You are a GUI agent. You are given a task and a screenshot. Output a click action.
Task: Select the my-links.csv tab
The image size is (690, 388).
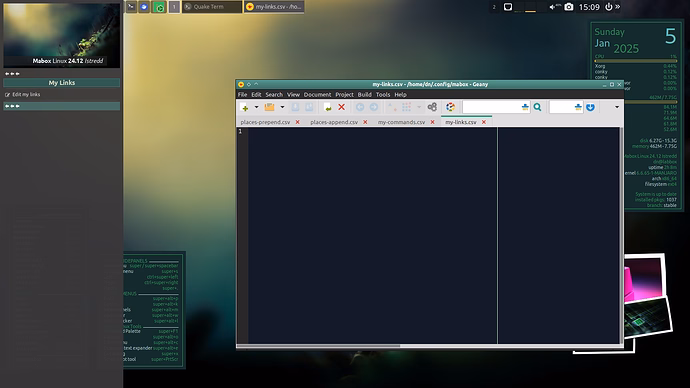click(x=461, y=122)
